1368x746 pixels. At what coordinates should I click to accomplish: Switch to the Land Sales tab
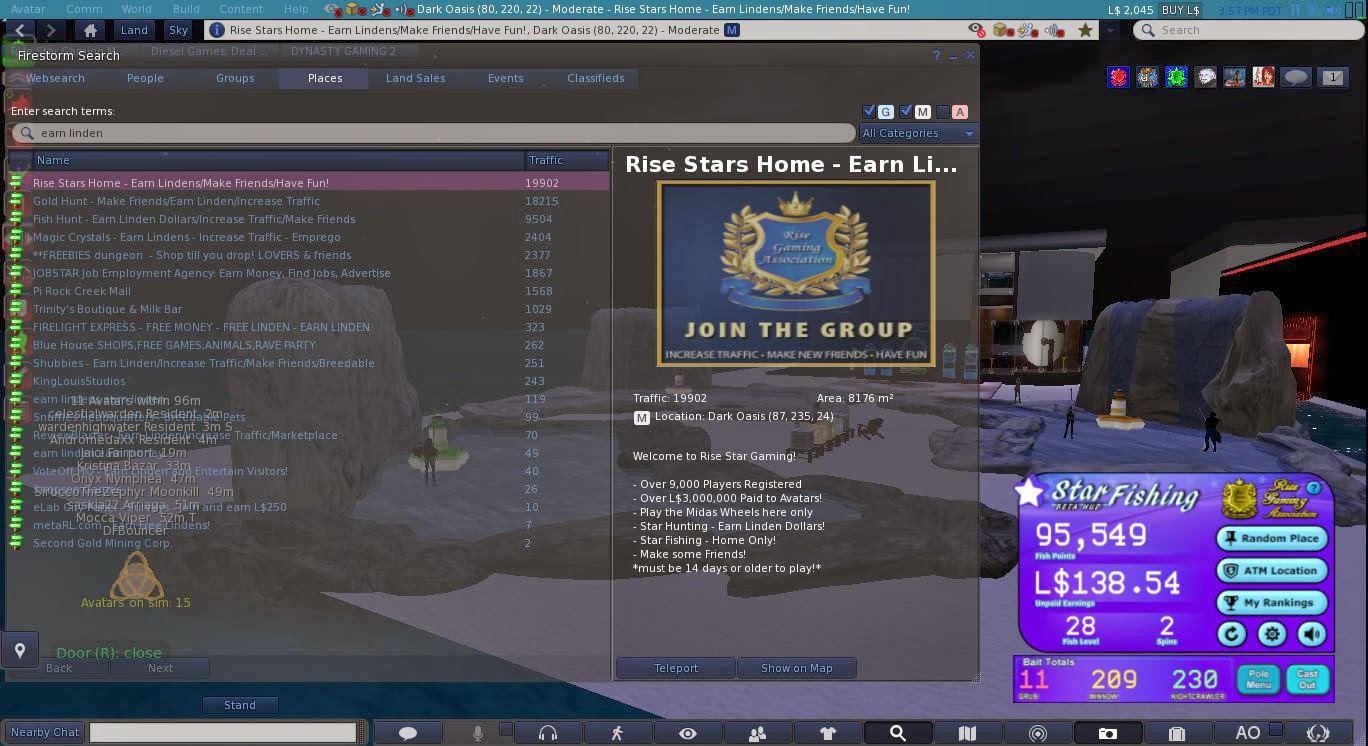coord(416,78)
